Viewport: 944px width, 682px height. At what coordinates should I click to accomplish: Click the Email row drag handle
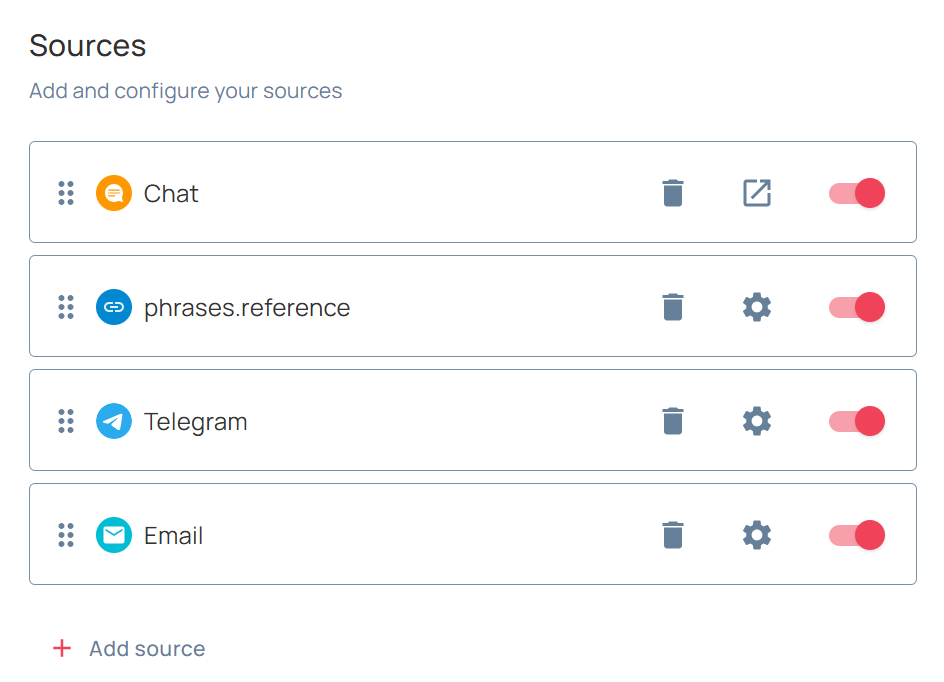(66, 535)
